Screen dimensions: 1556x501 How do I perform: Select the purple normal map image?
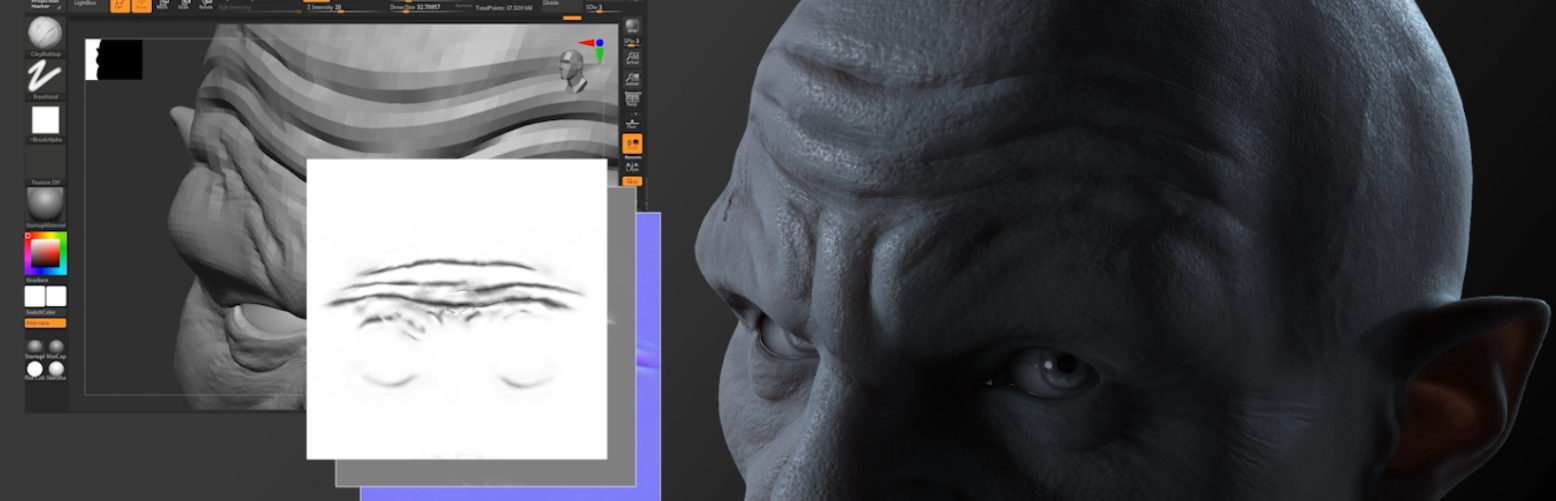tap(648, 355)
